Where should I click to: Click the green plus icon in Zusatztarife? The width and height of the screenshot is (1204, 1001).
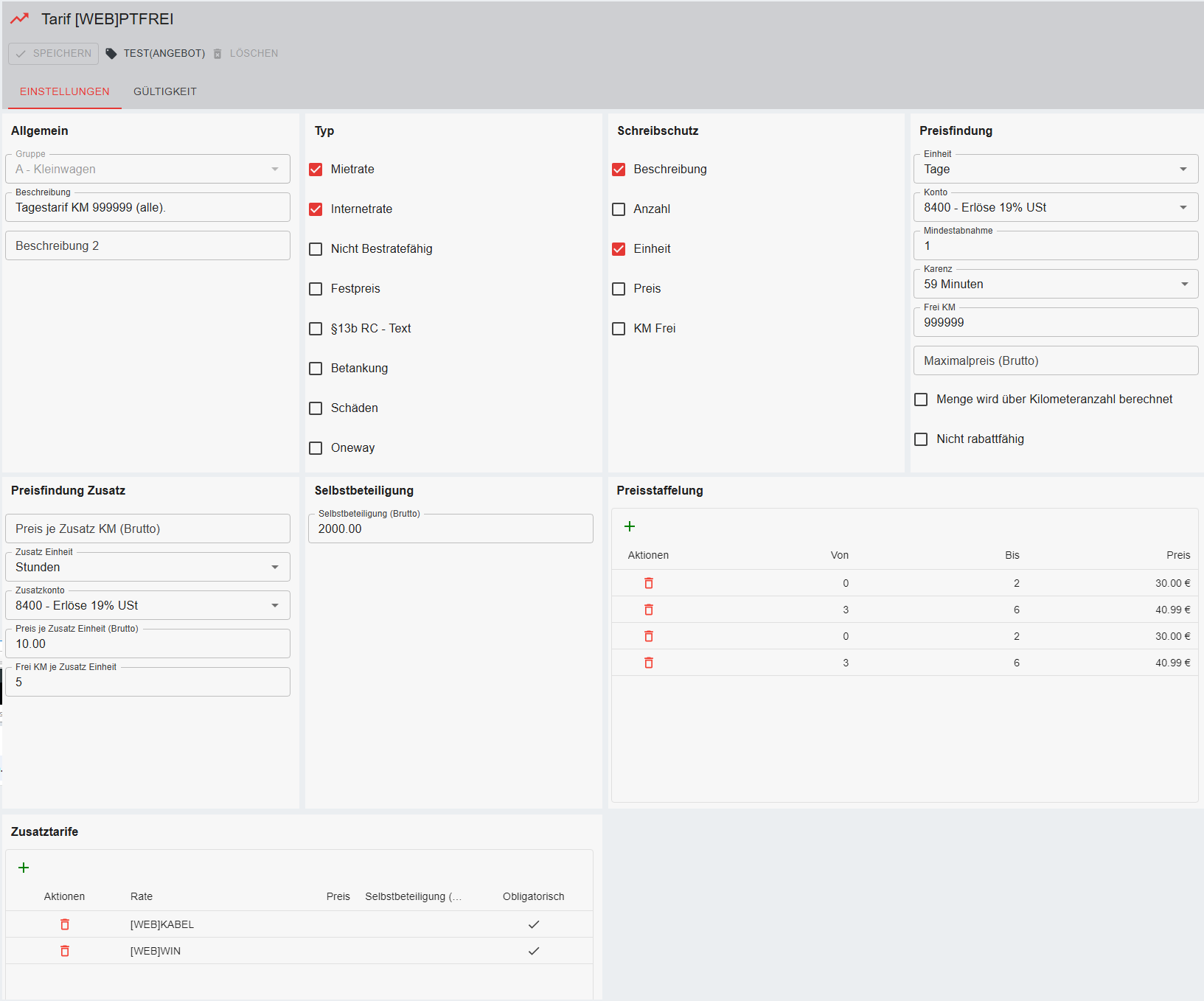pos(24,868)
